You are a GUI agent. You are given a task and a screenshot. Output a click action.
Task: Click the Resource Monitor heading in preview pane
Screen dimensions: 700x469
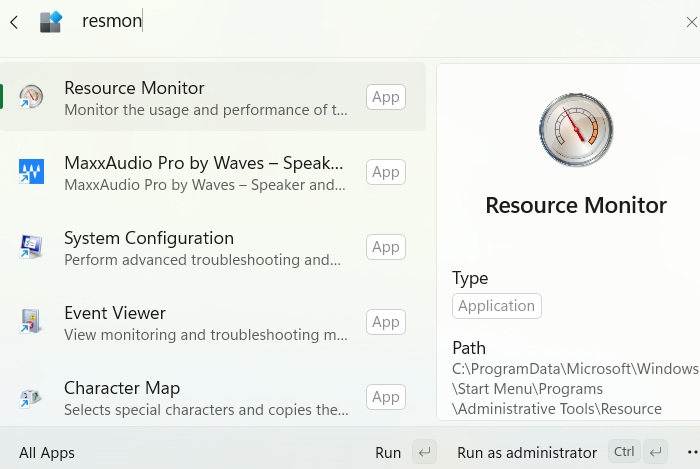pyautogui.click(x=576, y=206)
